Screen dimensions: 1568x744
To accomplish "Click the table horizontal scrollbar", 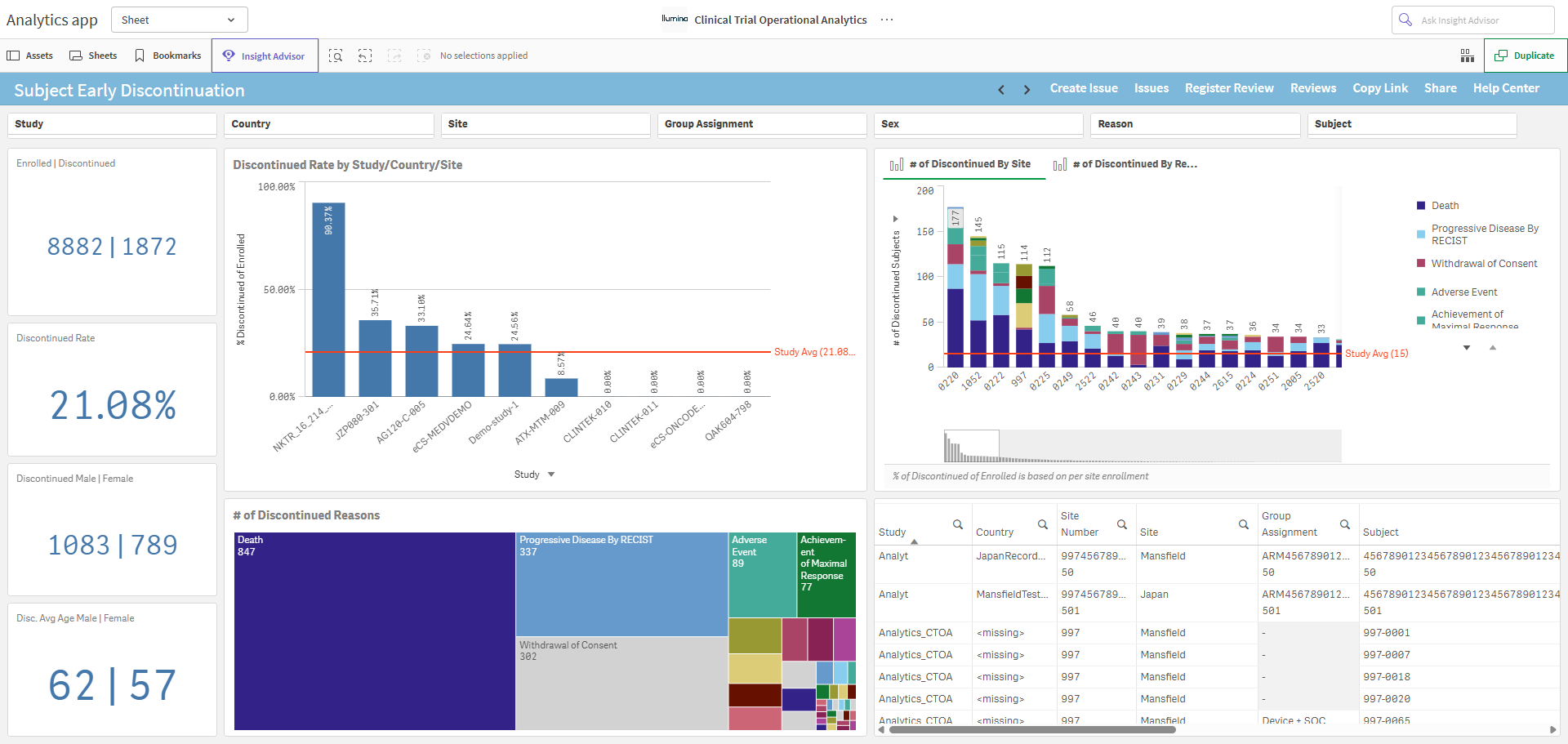I will click(x=1031, y=729).
